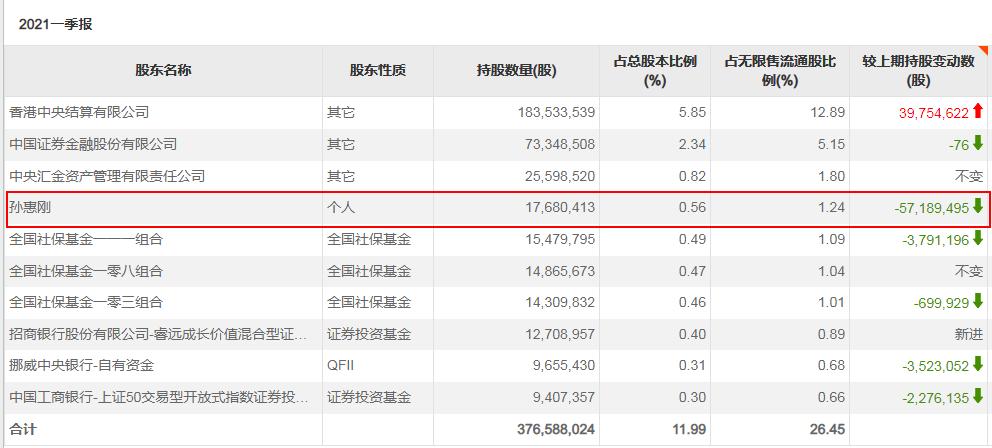Screen dimensions: 992x448
Task: Click shareholder name 孙惠刚
Action: (30, 208)
